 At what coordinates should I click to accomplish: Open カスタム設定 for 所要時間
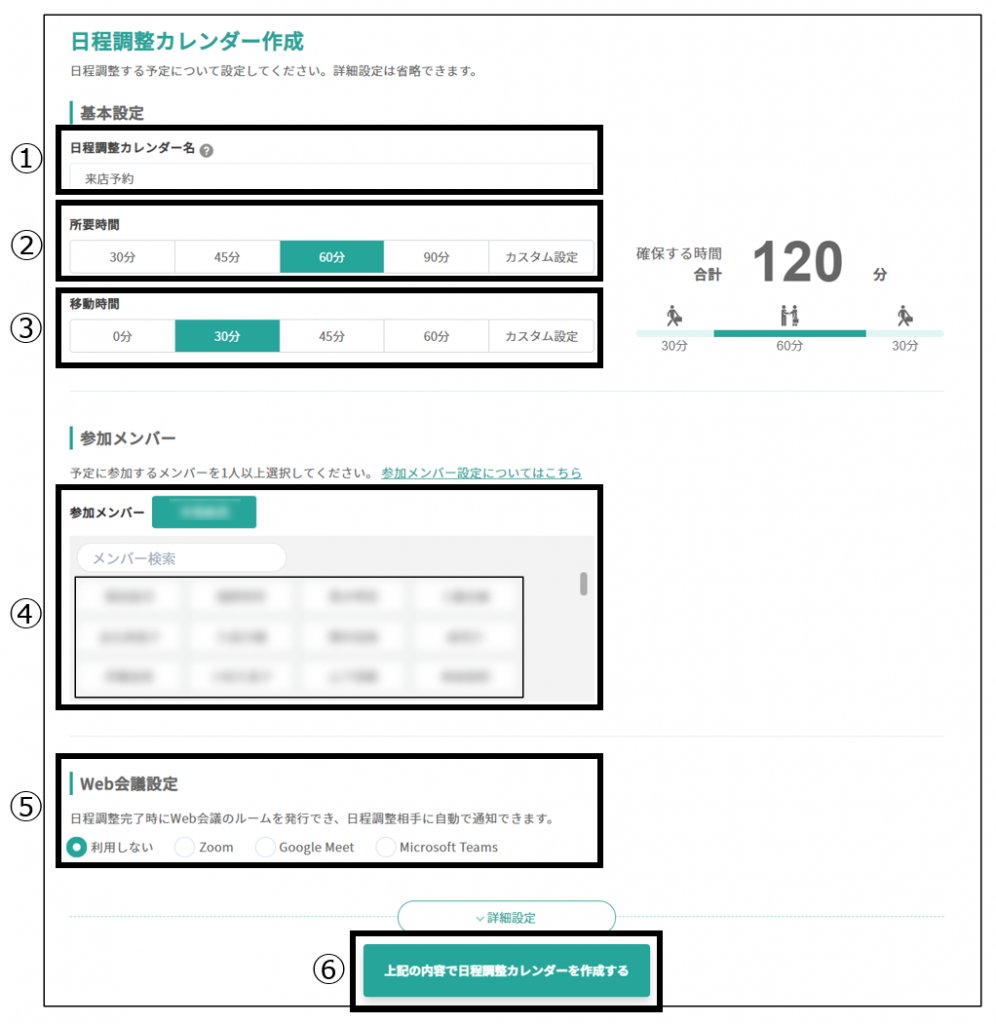[x=540, y=257]
